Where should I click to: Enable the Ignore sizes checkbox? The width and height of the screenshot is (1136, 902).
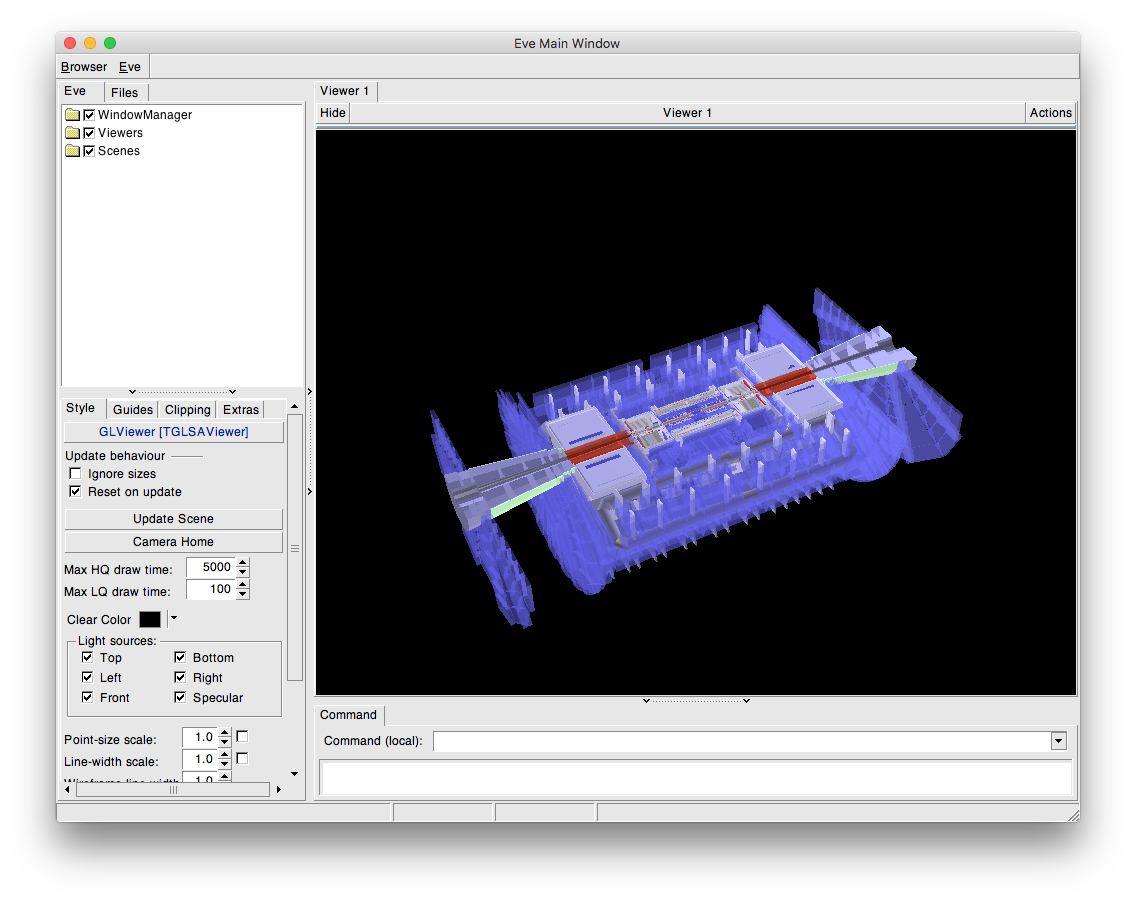75,474
